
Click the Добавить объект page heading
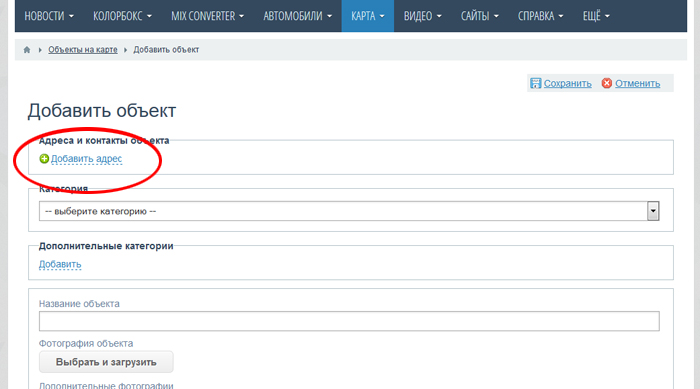tap(102, 111)
